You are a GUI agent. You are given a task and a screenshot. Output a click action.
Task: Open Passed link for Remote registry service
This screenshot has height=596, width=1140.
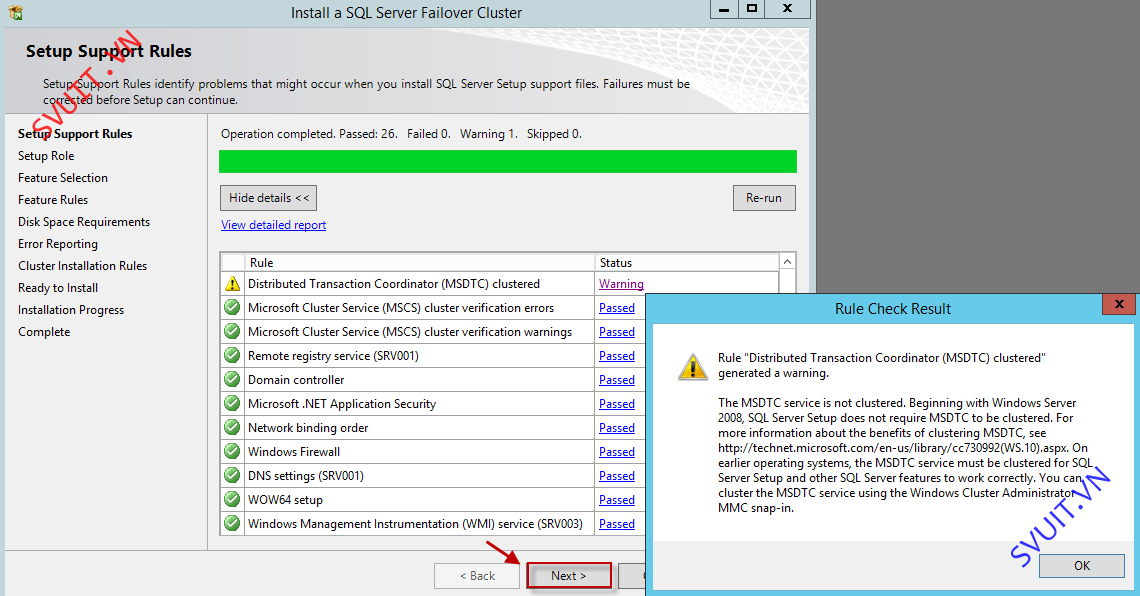point(617,355)
